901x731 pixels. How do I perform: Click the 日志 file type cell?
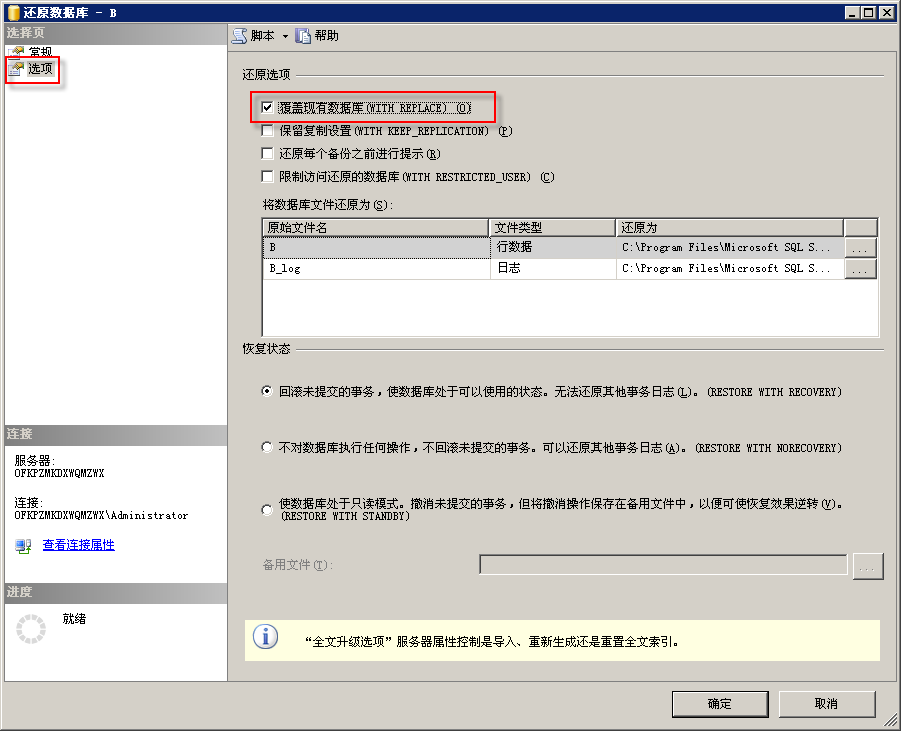[553, 269]
